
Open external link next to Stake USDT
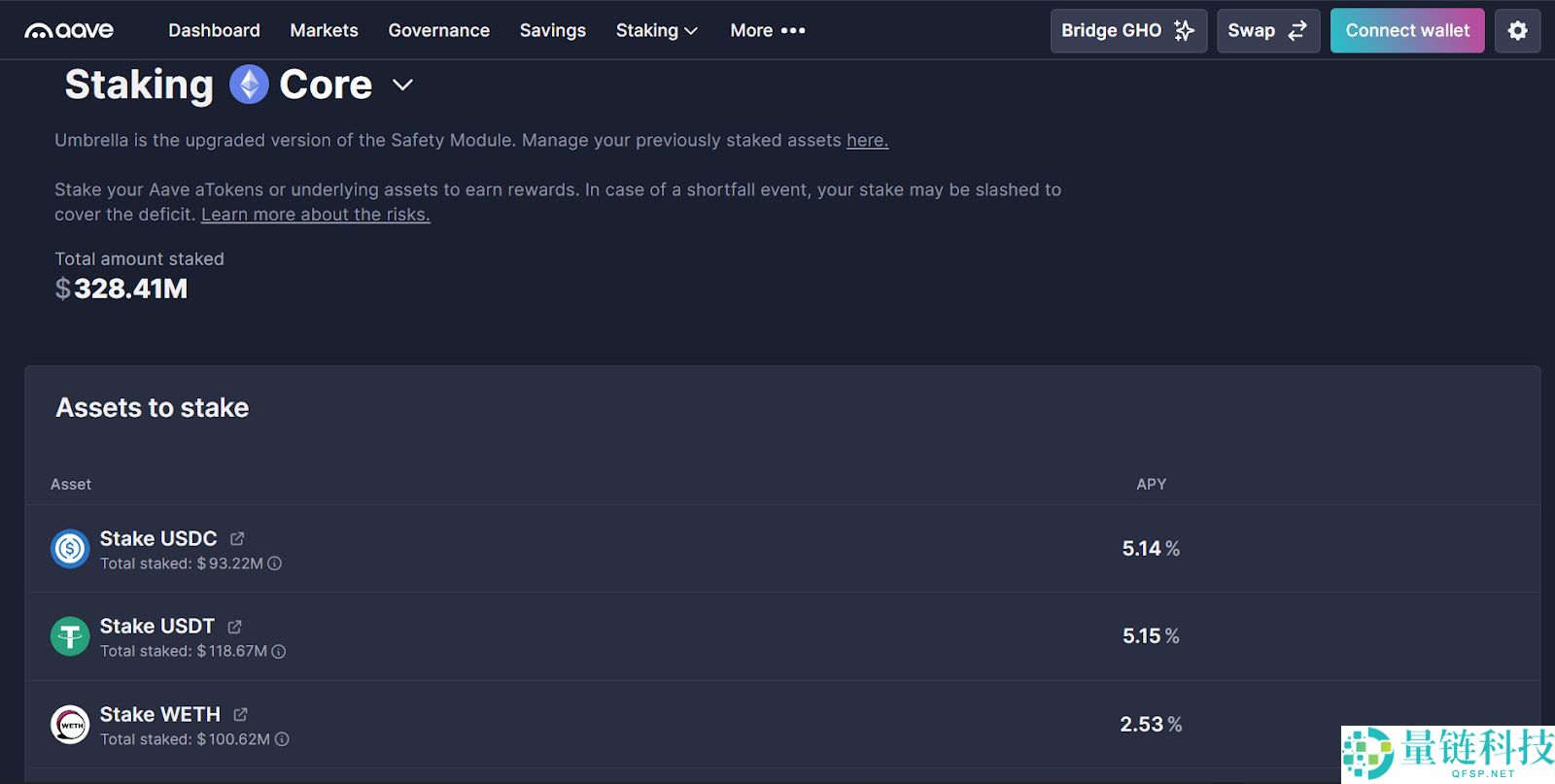pyautogui.click(x=234, y=627)
